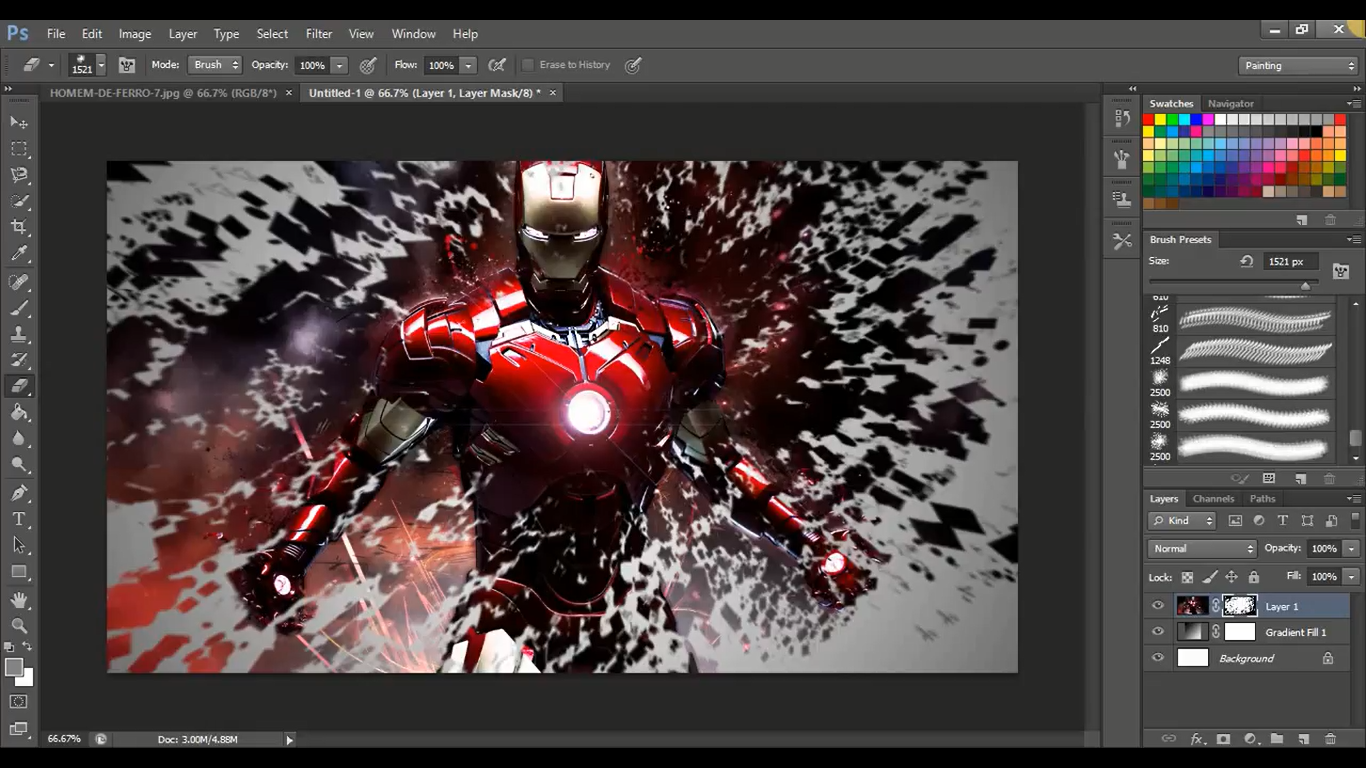Click the fx layer styles icon
This screenshot has height=768, width=1366.
coord(1198,738)
